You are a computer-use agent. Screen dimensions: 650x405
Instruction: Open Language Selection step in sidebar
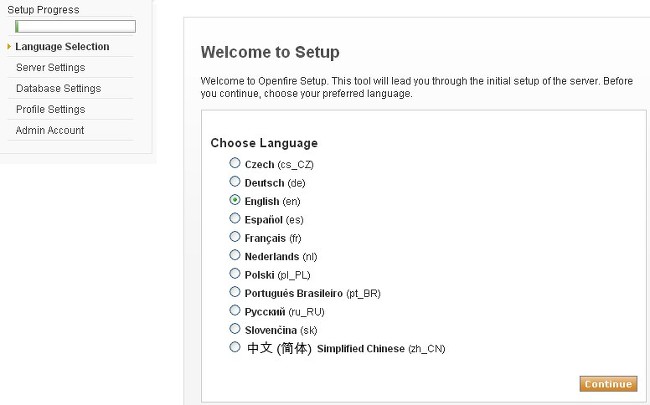(62, 46)
